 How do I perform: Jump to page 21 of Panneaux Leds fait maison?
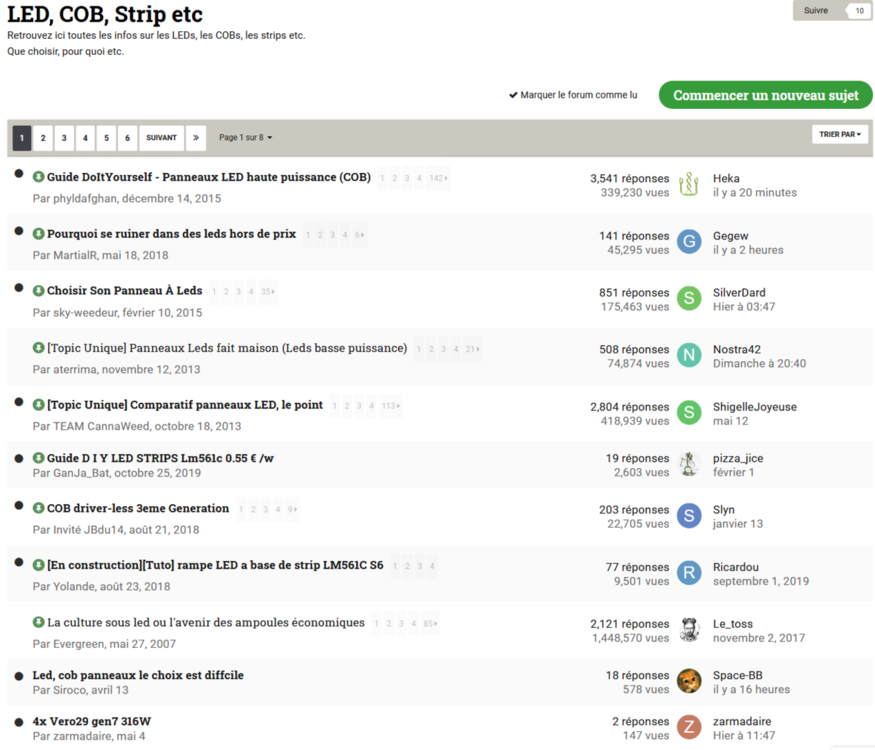click(472, 349)
